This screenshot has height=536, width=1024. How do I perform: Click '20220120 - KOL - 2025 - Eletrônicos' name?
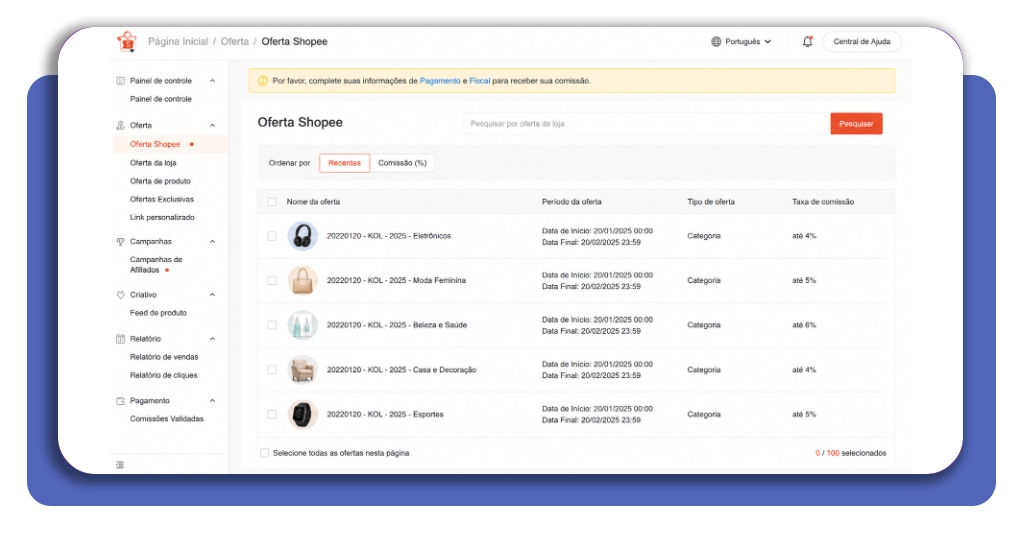[389, 236]
